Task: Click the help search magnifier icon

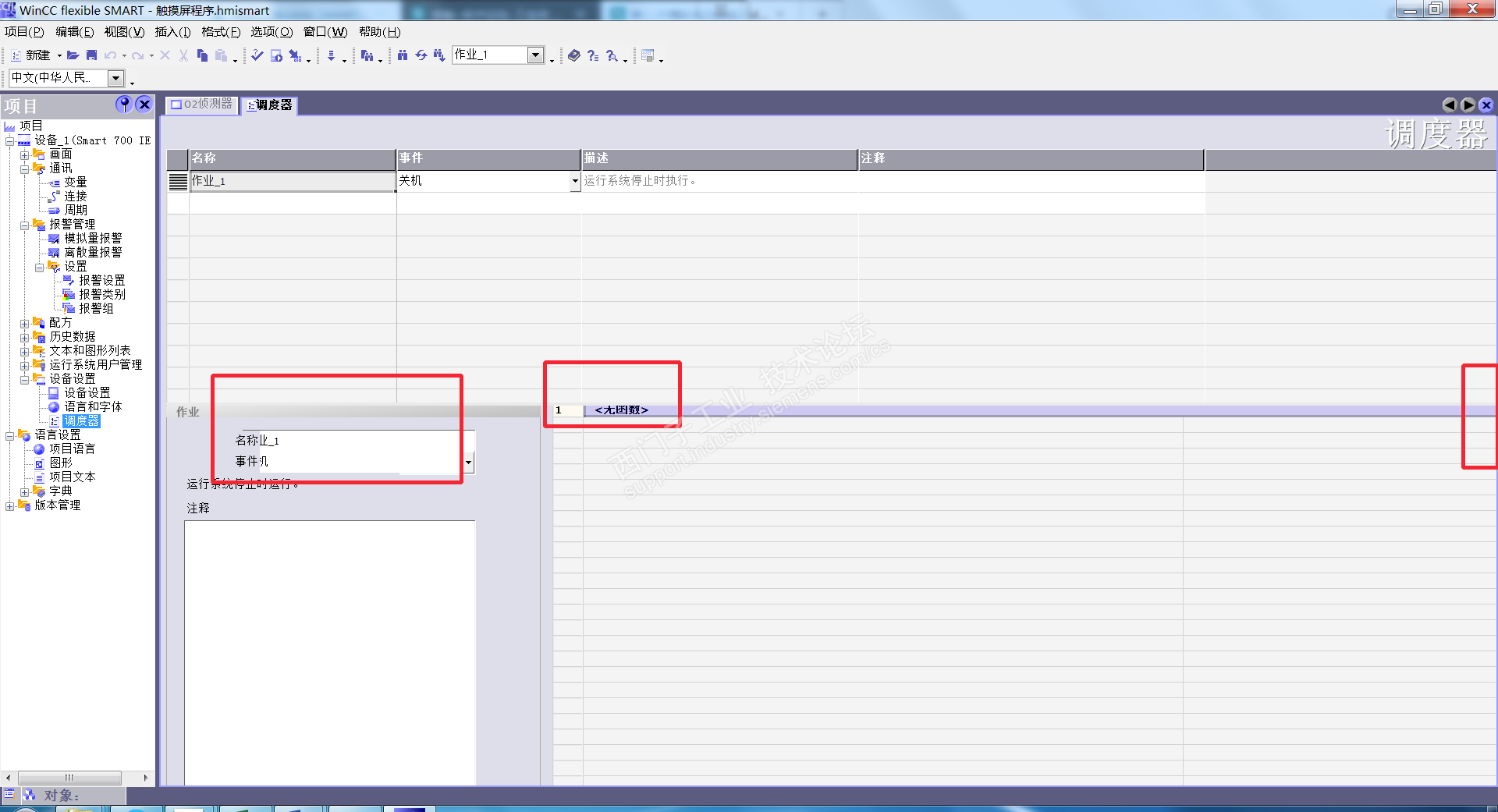Action: (x=612, y=55)
